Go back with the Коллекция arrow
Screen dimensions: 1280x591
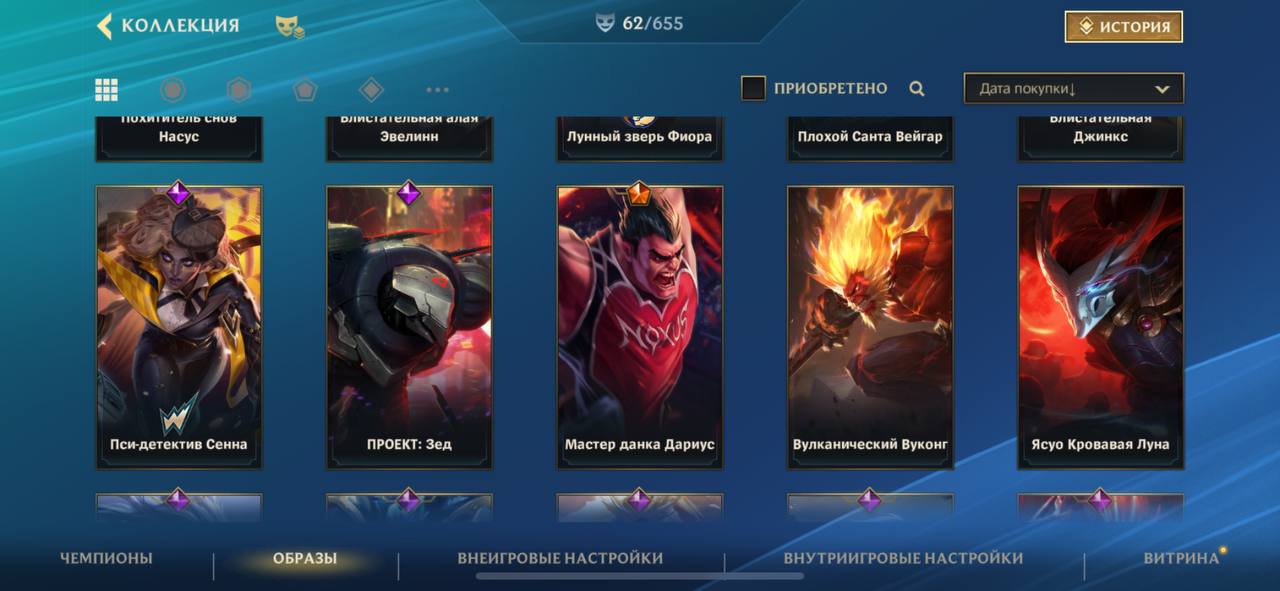pos(105,26)
